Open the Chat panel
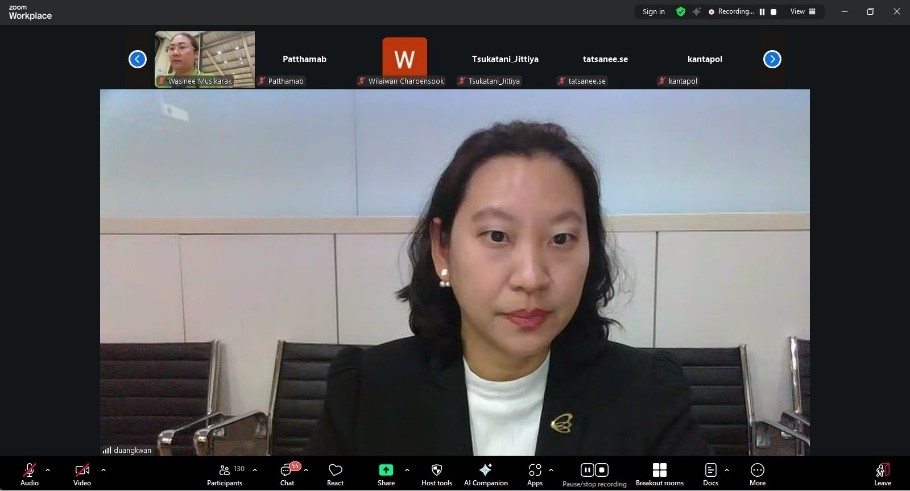 287,470
